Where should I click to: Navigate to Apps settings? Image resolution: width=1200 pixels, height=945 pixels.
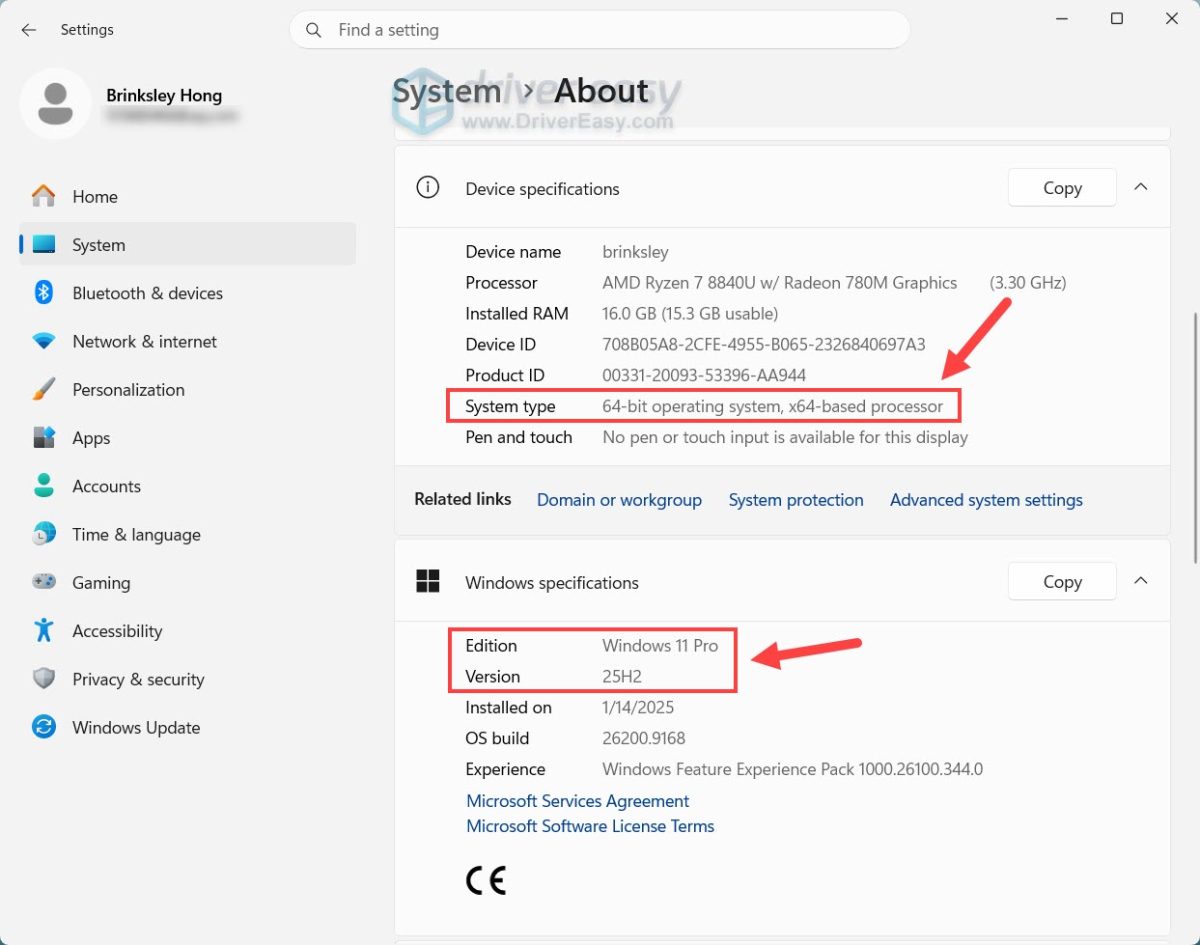(91, 438)
